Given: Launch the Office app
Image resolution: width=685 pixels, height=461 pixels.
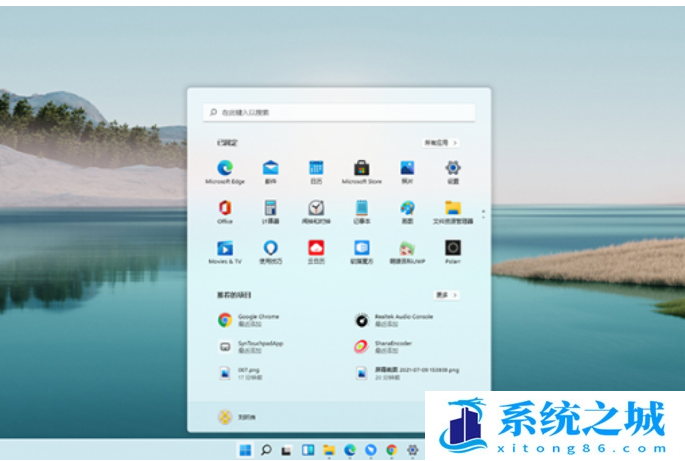Looking at the screenshot, I should [225, 208].
